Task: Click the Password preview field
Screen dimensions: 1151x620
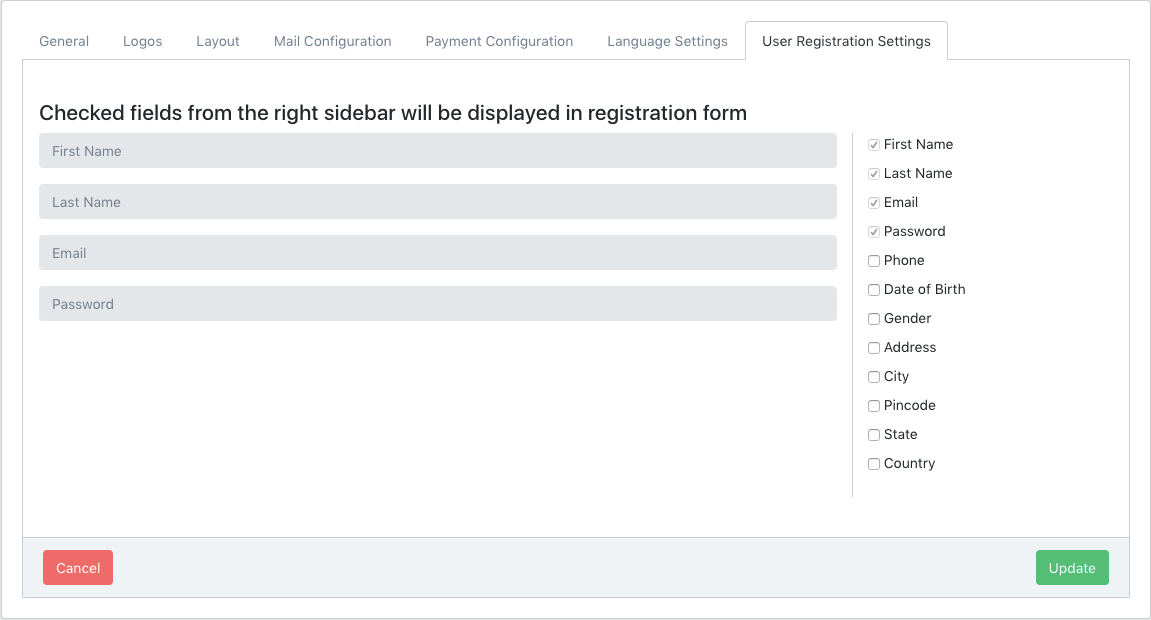Action: tap(437, 304)
